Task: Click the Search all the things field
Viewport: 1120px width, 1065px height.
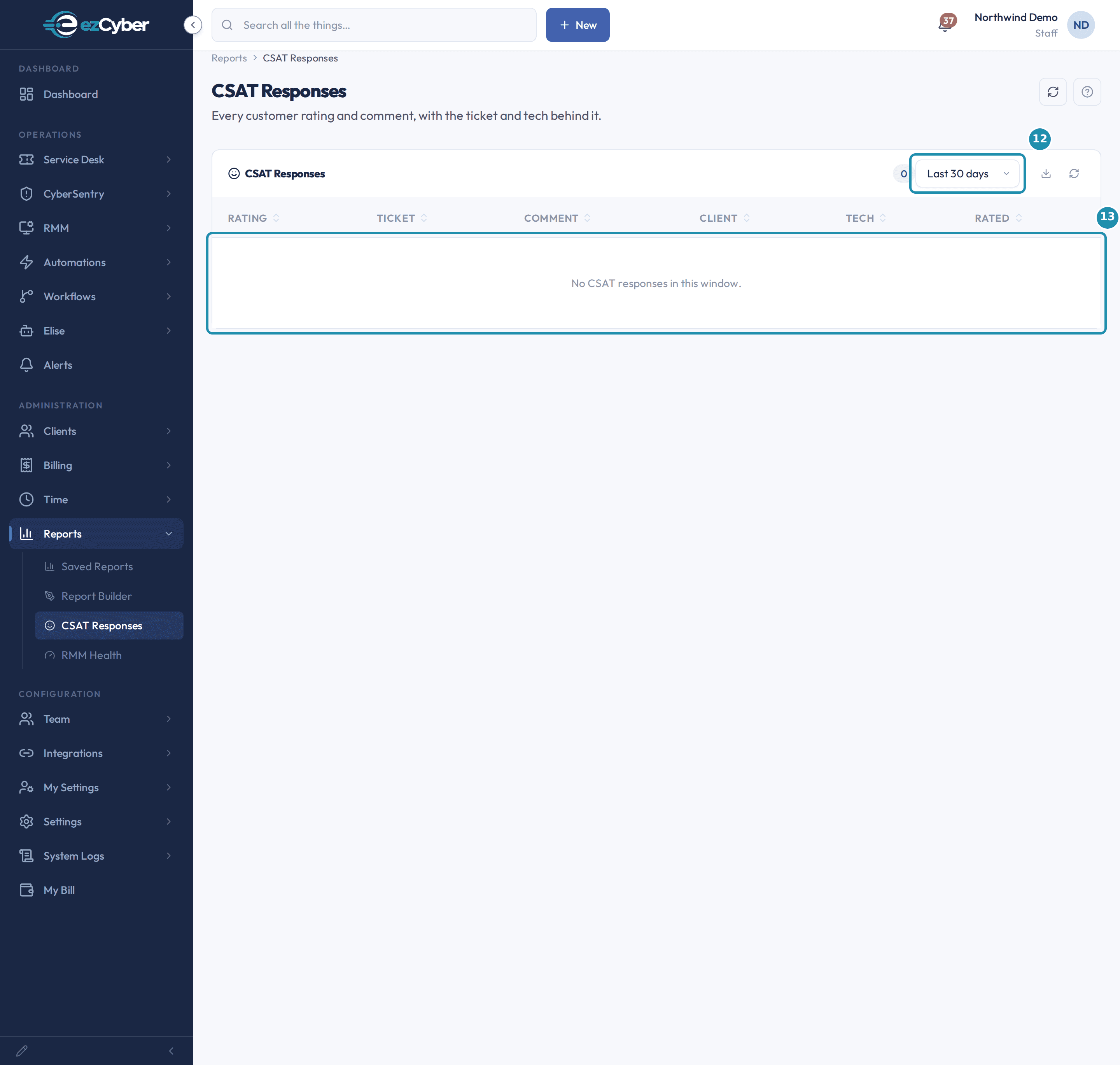Action: click(x=374, y=25)
